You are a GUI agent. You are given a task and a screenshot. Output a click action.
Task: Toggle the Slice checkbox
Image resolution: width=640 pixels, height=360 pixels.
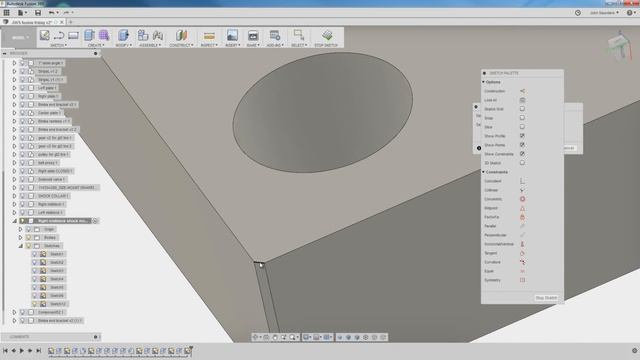(522, 127)
